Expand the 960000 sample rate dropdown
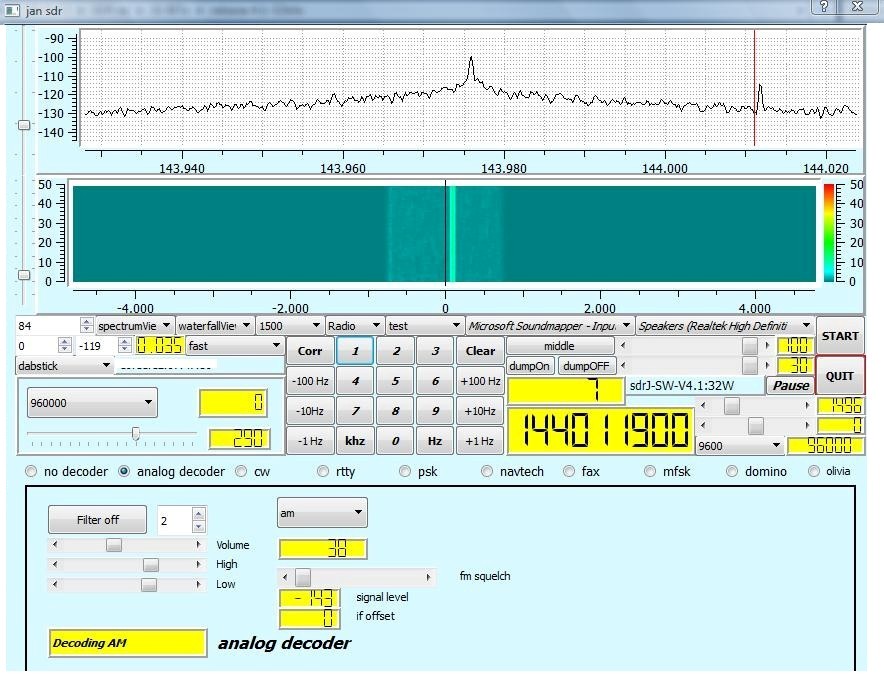 coord(92,403)
